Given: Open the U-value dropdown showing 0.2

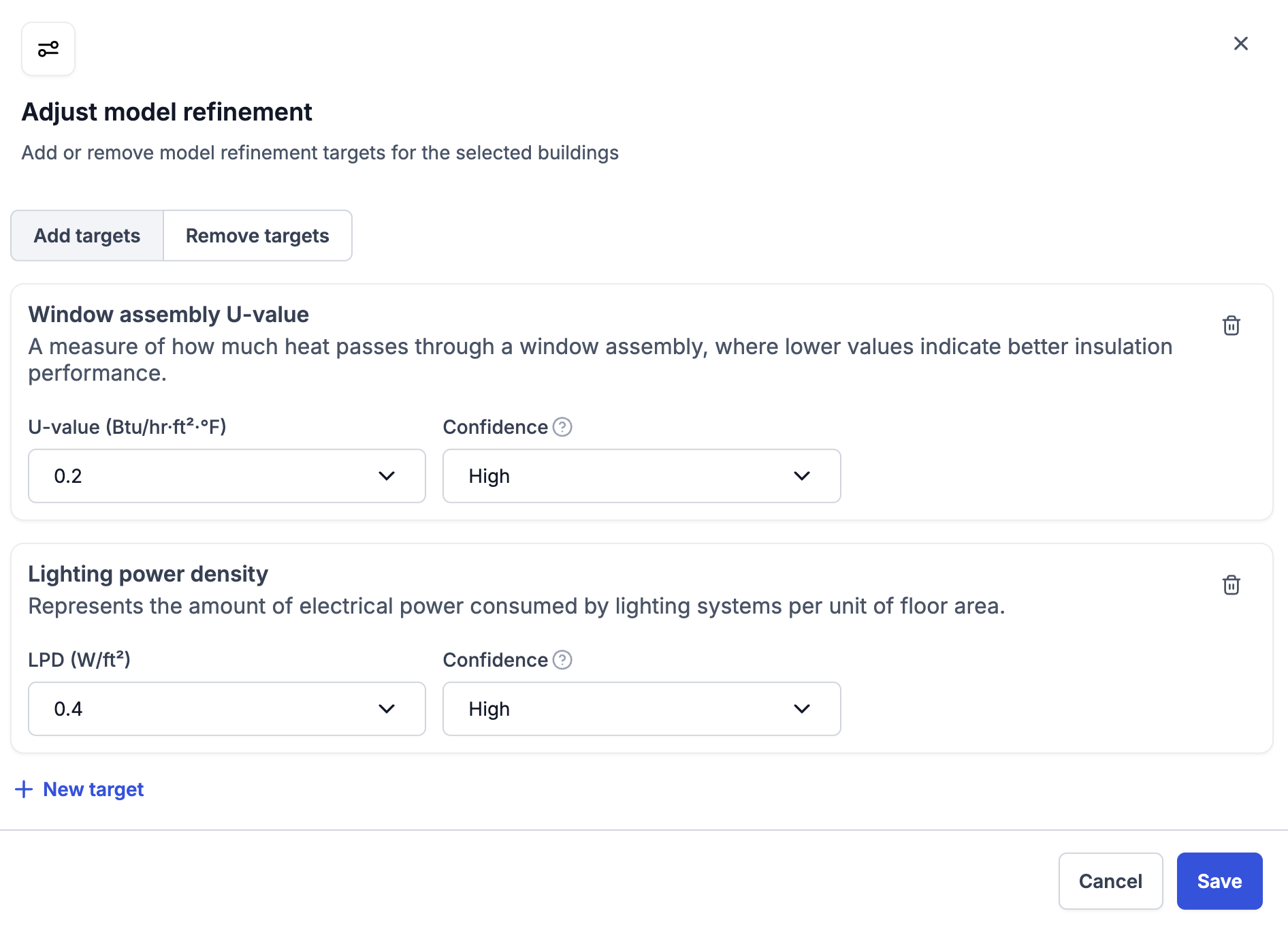Looking at the screenshot, I should coord(227,476).
